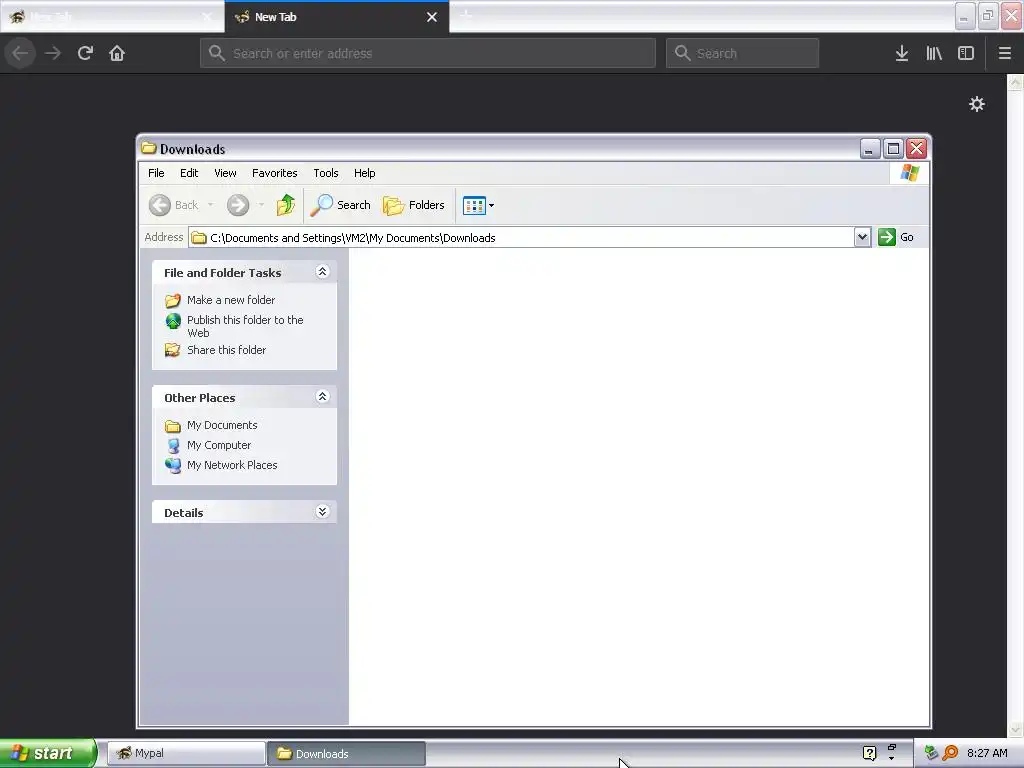Screen dimensions: 1024x768
Task: Click Make a new folder
Action: (x=231, y=300)
